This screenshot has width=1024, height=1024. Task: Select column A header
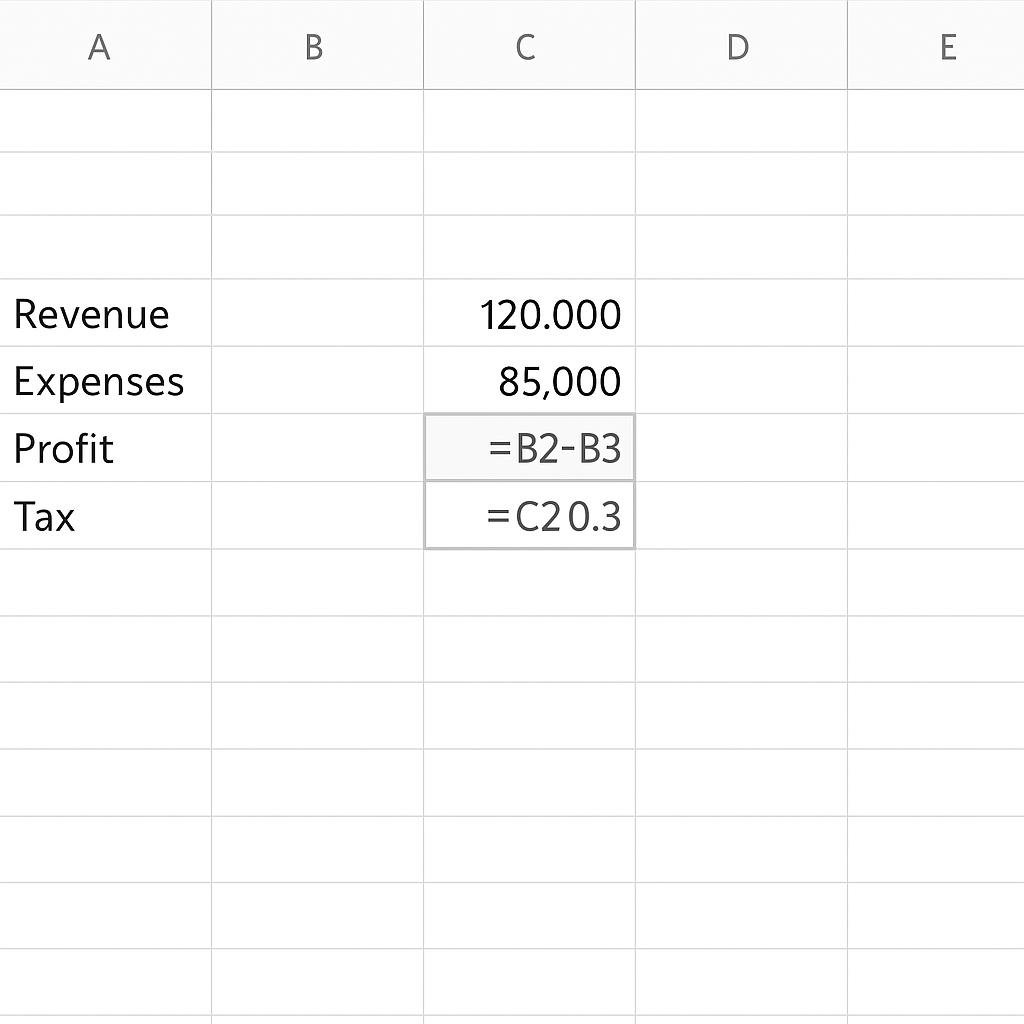pos(105,44)
